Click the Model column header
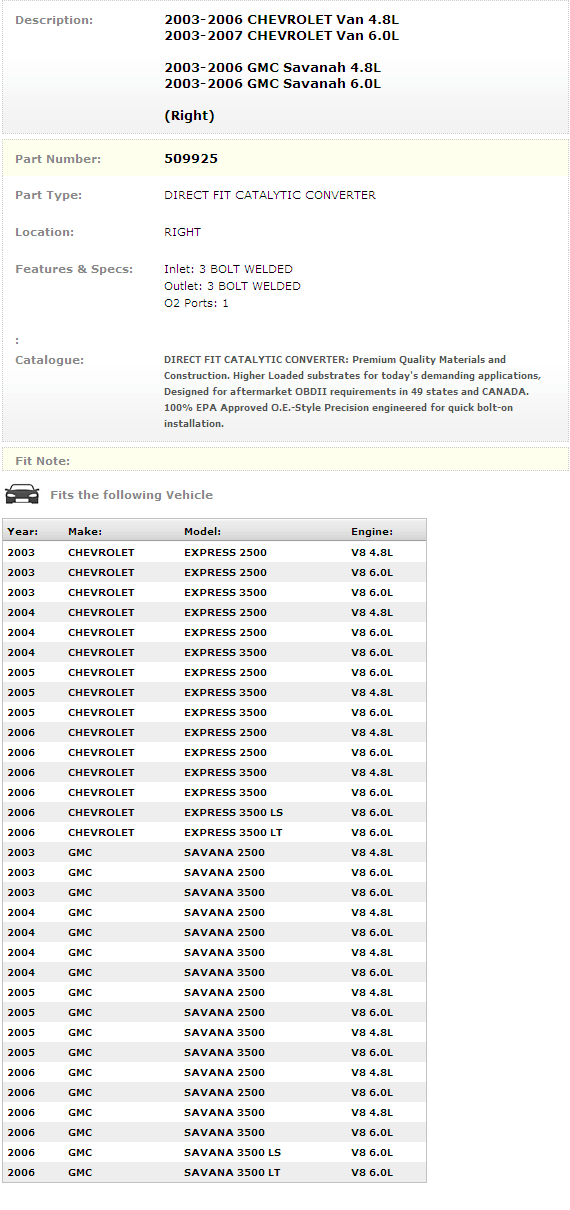Screen dimensions: 570x1210 tap(203, 532)
